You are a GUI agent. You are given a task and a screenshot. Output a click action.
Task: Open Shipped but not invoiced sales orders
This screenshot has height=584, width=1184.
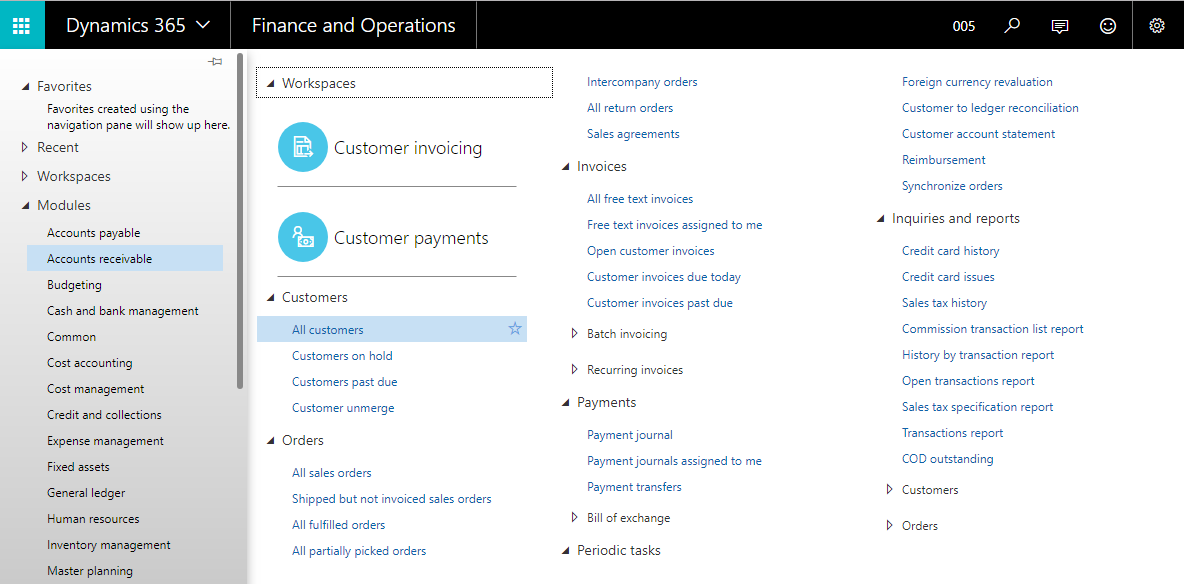coord(392,499)
